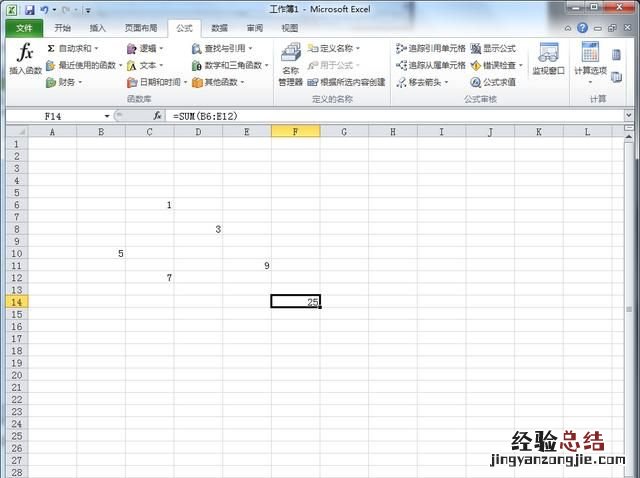Select cell E10 containing 9
The height and width of the screenshot is (478, 640).
(247, 266)
